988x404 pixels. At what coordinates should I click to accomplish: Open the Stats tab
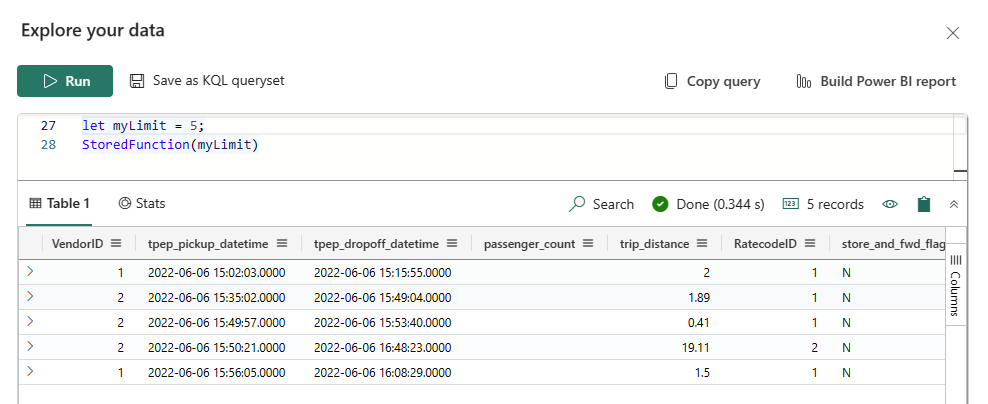[142, 204]
